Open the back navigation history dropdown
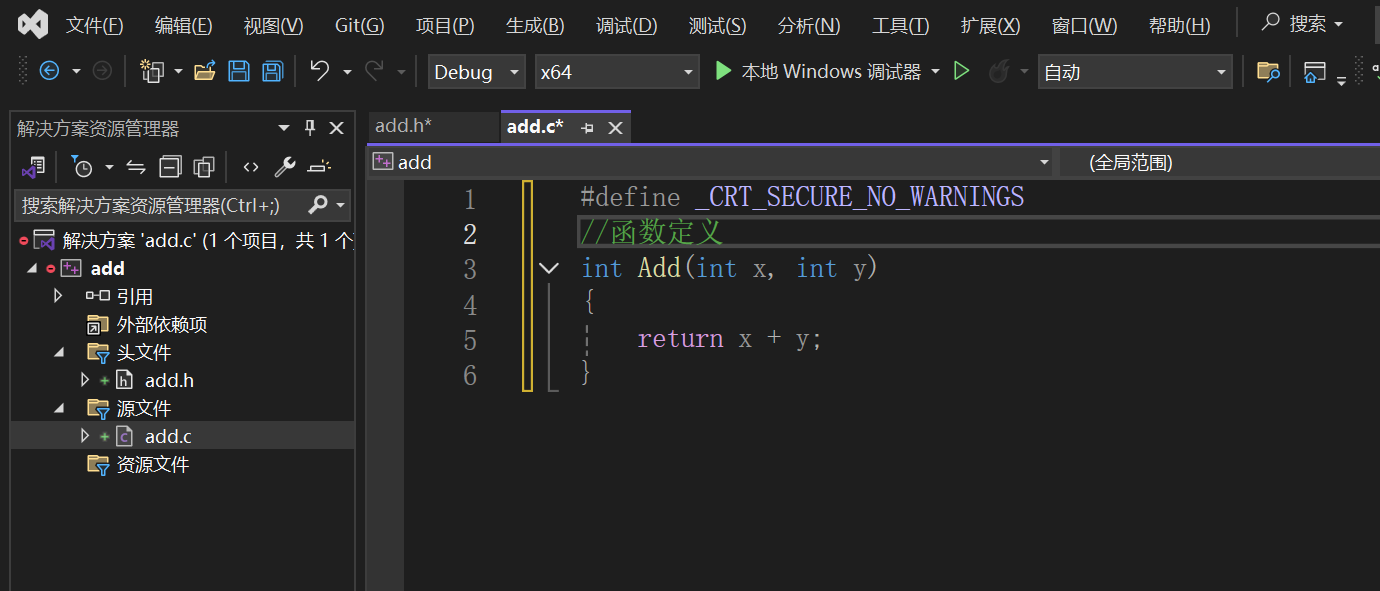The width and height of the screenshot is (1380, 591). (74, 71)
